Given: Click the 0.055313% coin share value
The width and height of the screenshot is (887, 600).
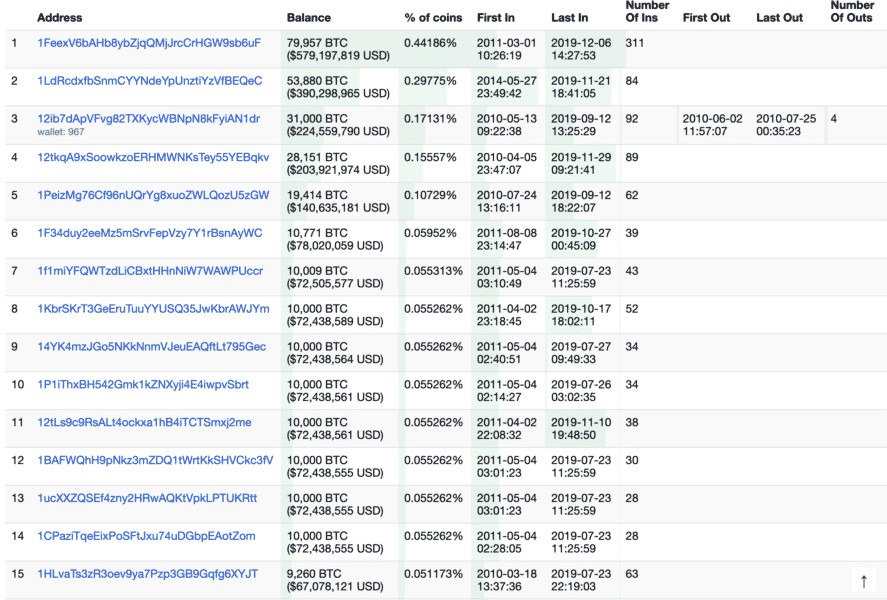Looking at the screenshot, I should click(433, 271).
